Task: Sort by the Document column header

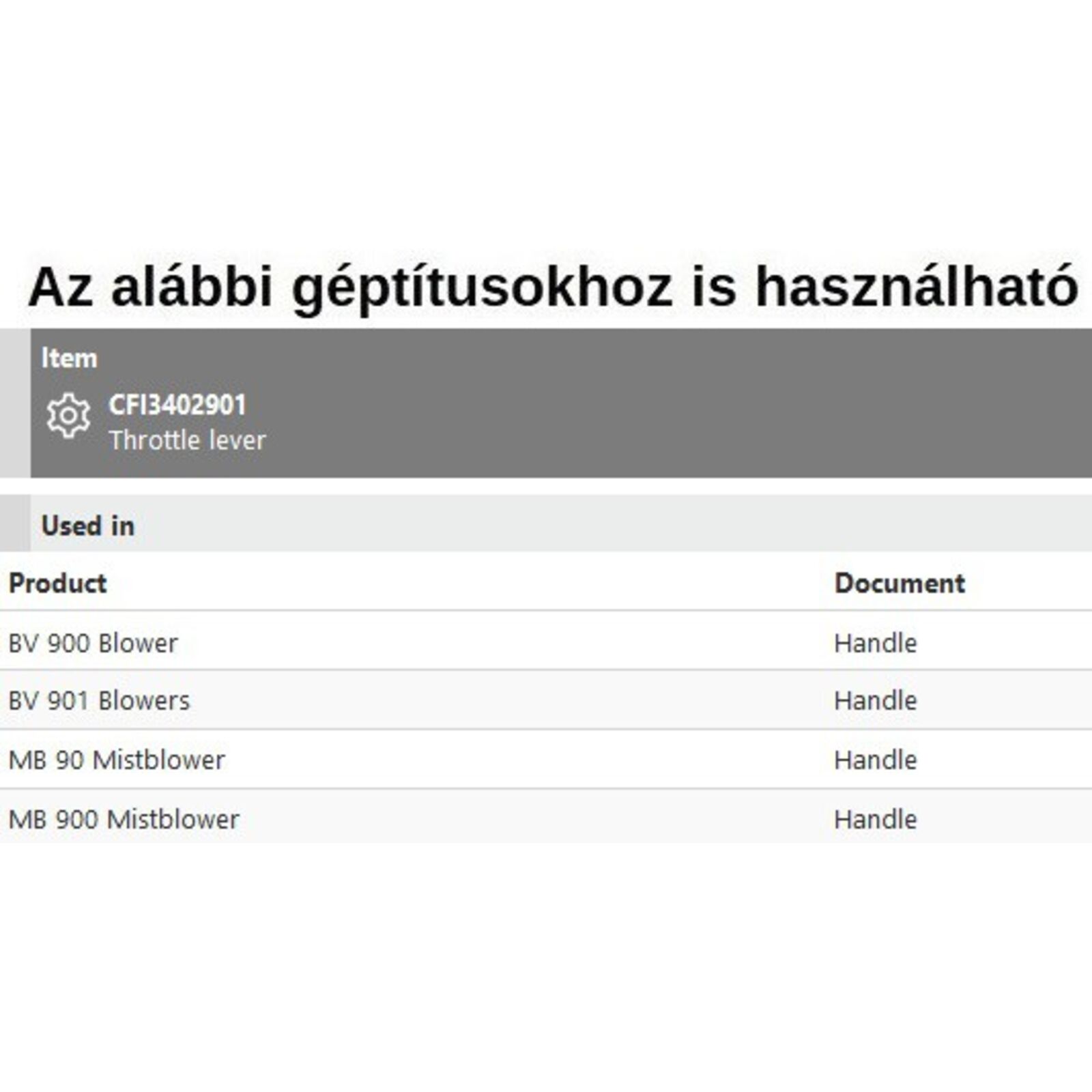Action: click(899, 583)
